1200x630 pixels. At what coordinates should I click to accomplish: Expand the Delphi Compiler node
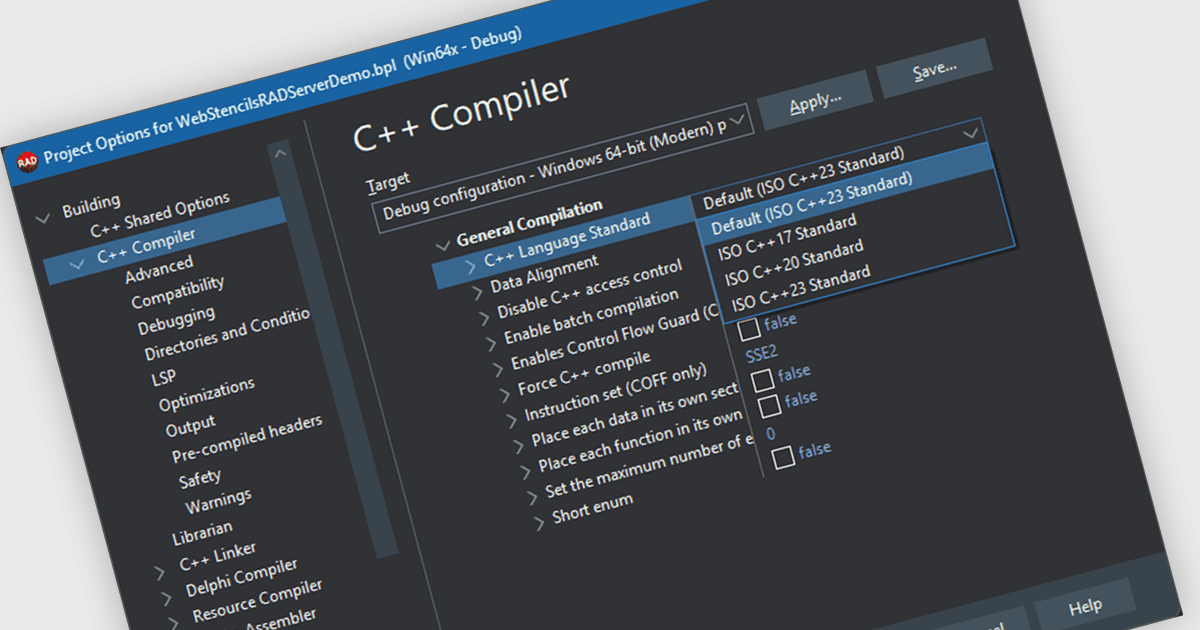point(167,598)
